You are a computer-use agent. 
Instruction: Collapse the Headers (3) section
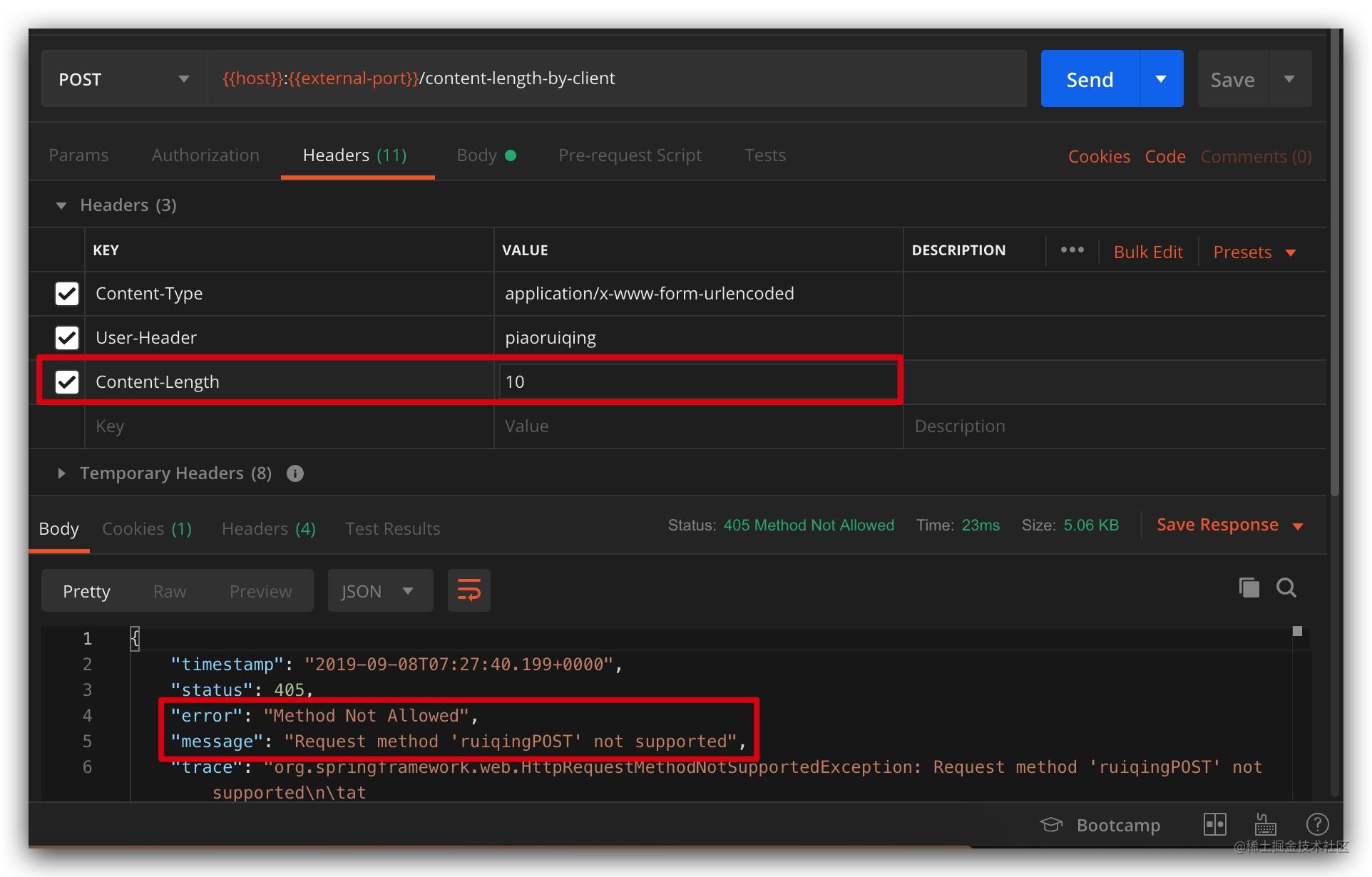pyautogui.click(x=61, y=205)
